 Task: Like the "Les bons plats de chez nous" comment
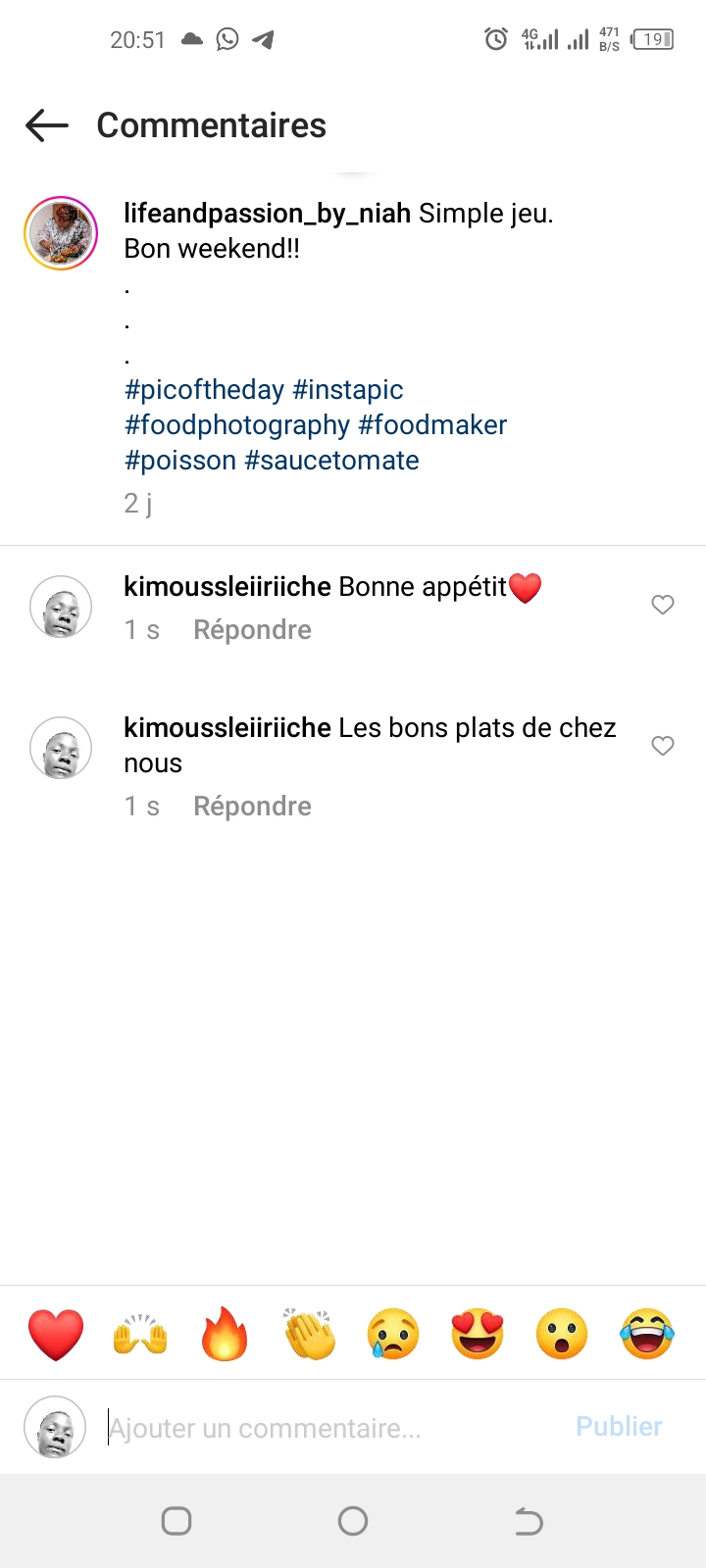tap(663, 746)
